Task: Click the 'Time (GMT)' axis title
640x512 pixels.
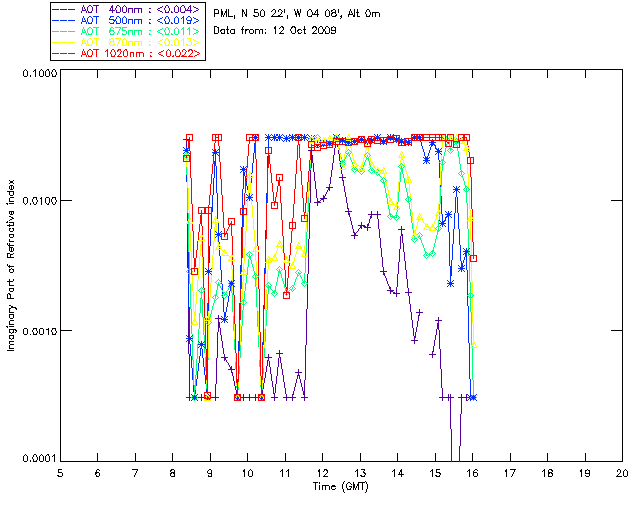Action: pyautogui.click(x=340, y=487)
